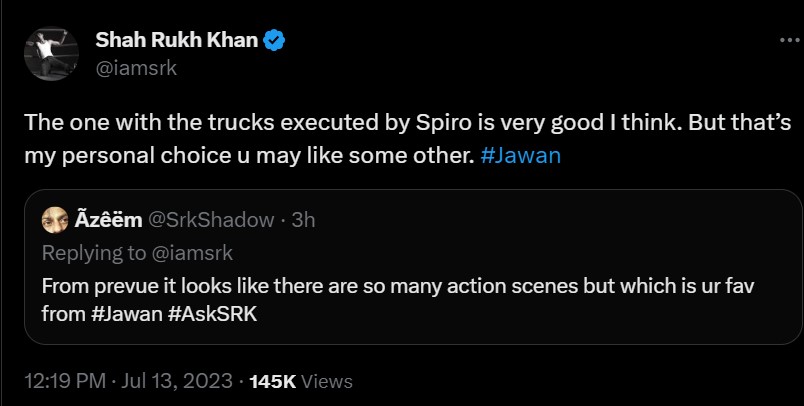Click the blue verified badge
Image resolution: width=804 pixels, height=406 pixels.
click(x=274, y=40)
